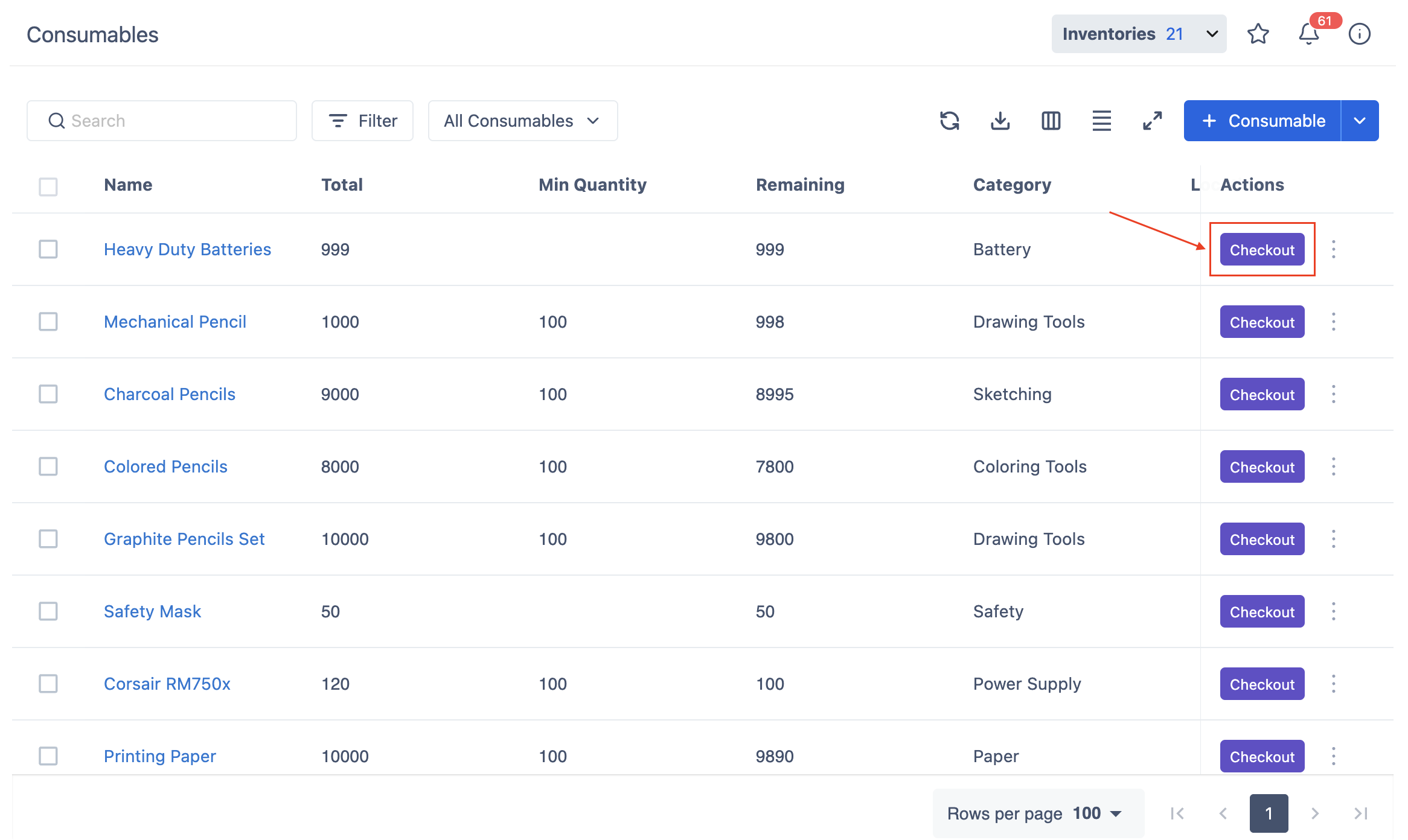Viewport: 1408px width, 840px height.
Task: Open the info circle icon
Action: [1359, 34]
